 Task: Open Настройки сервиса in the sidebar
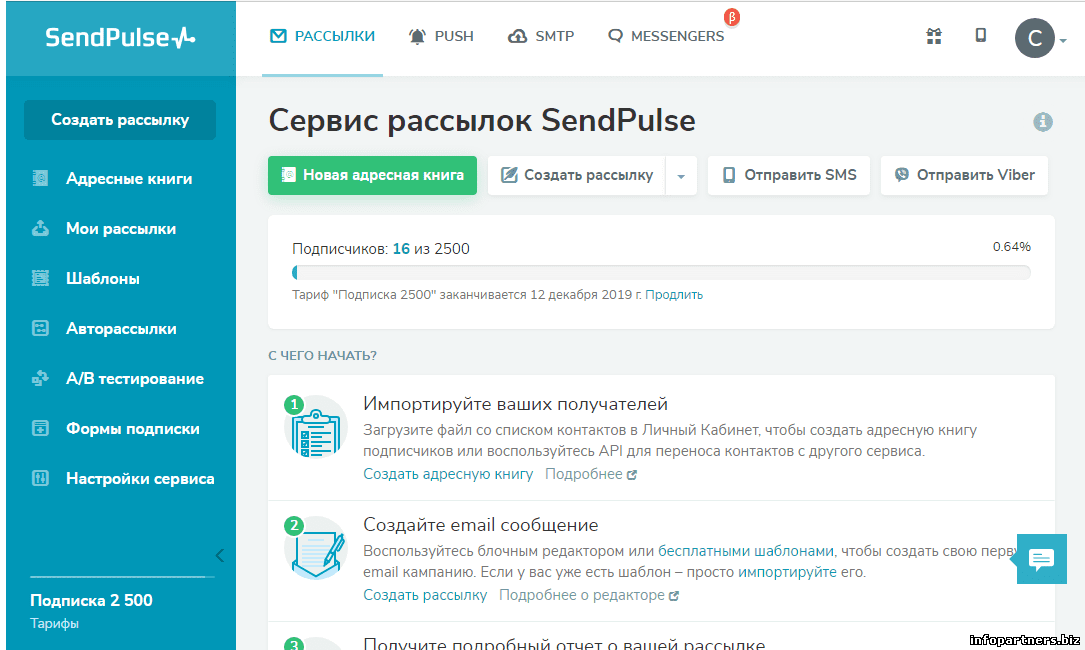(140, 478)
